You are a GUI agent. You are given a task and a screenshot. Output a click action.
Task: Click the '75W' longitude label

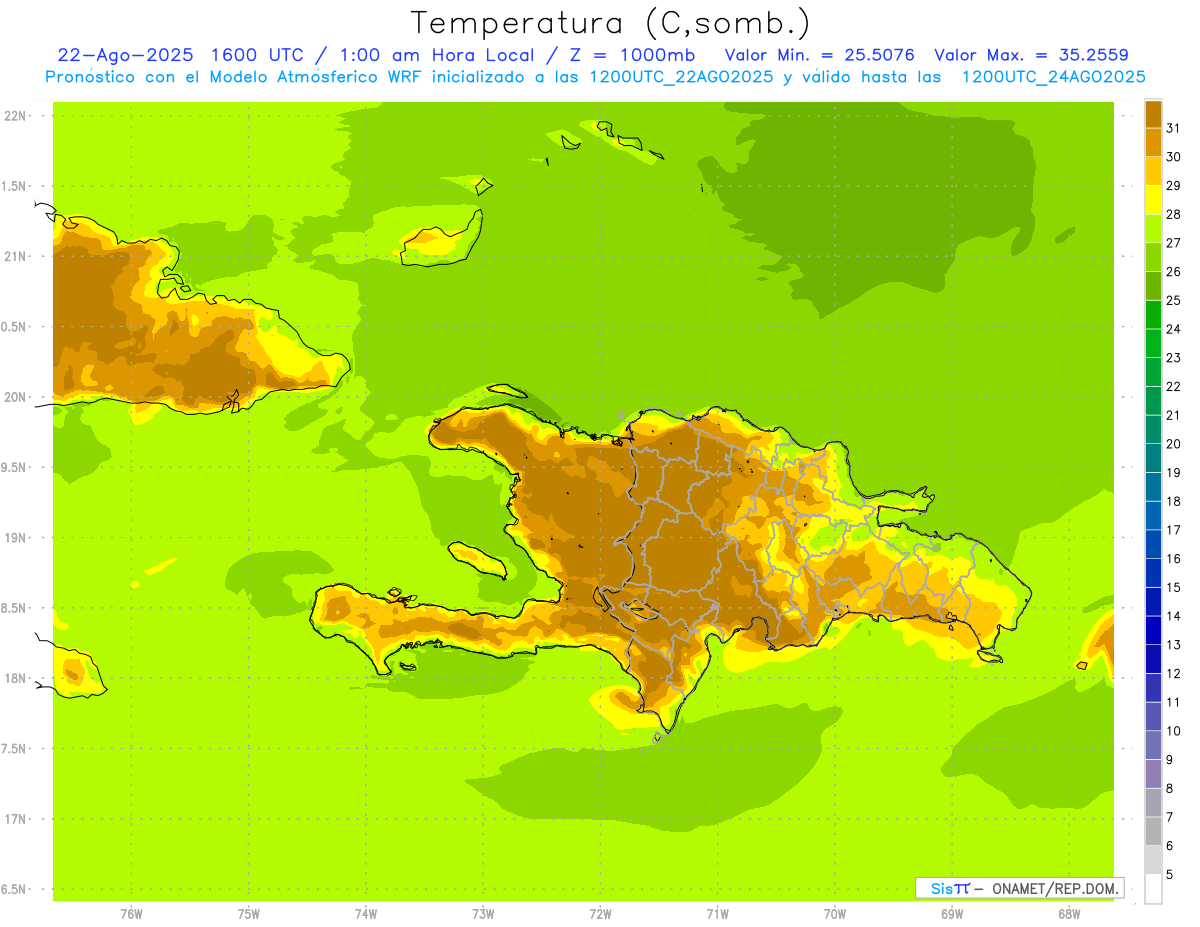(x=249, y=914)
